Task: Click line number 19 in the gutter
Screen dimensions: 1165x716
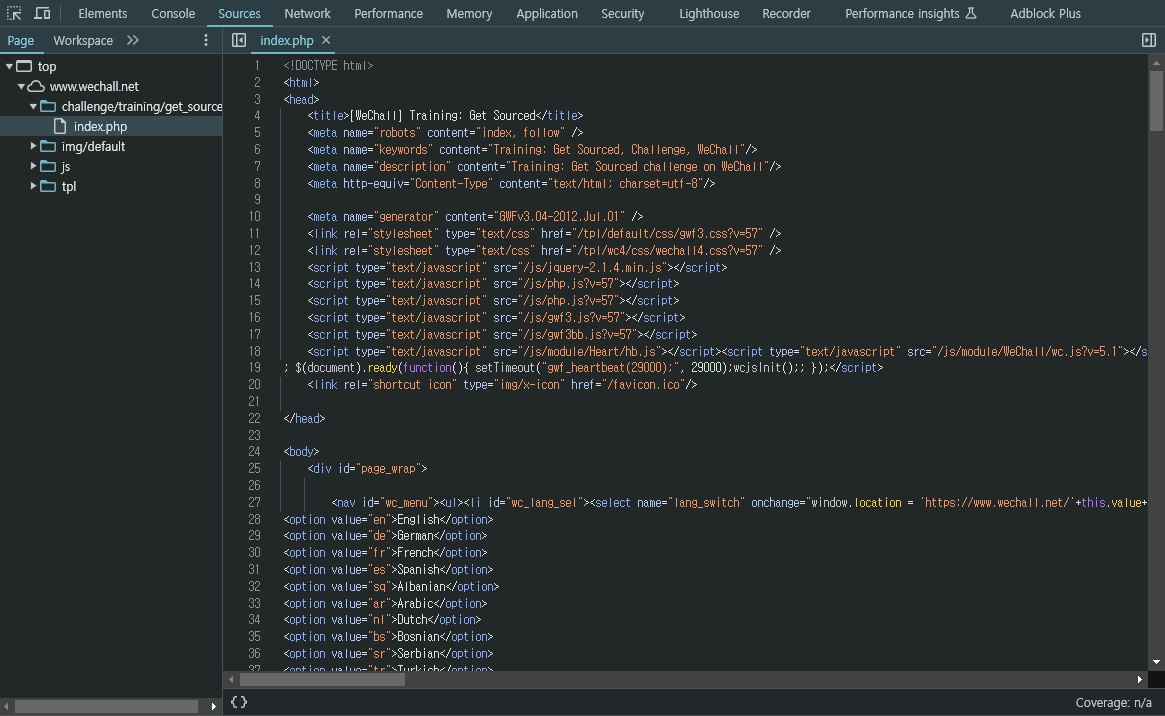Action: [x=254, y=368]
